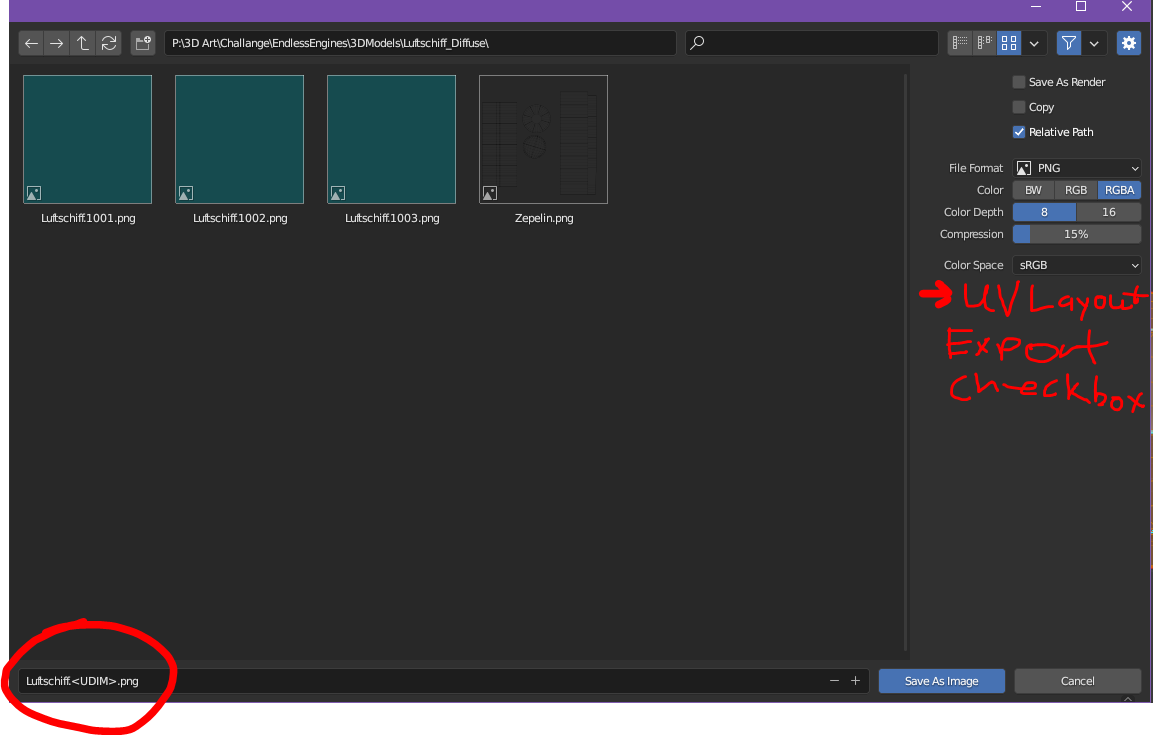Image resolution: width=1153 pixels, height=735 pixels.
Task: Toggle options gear panel
Action: (x=1129, y=43)
